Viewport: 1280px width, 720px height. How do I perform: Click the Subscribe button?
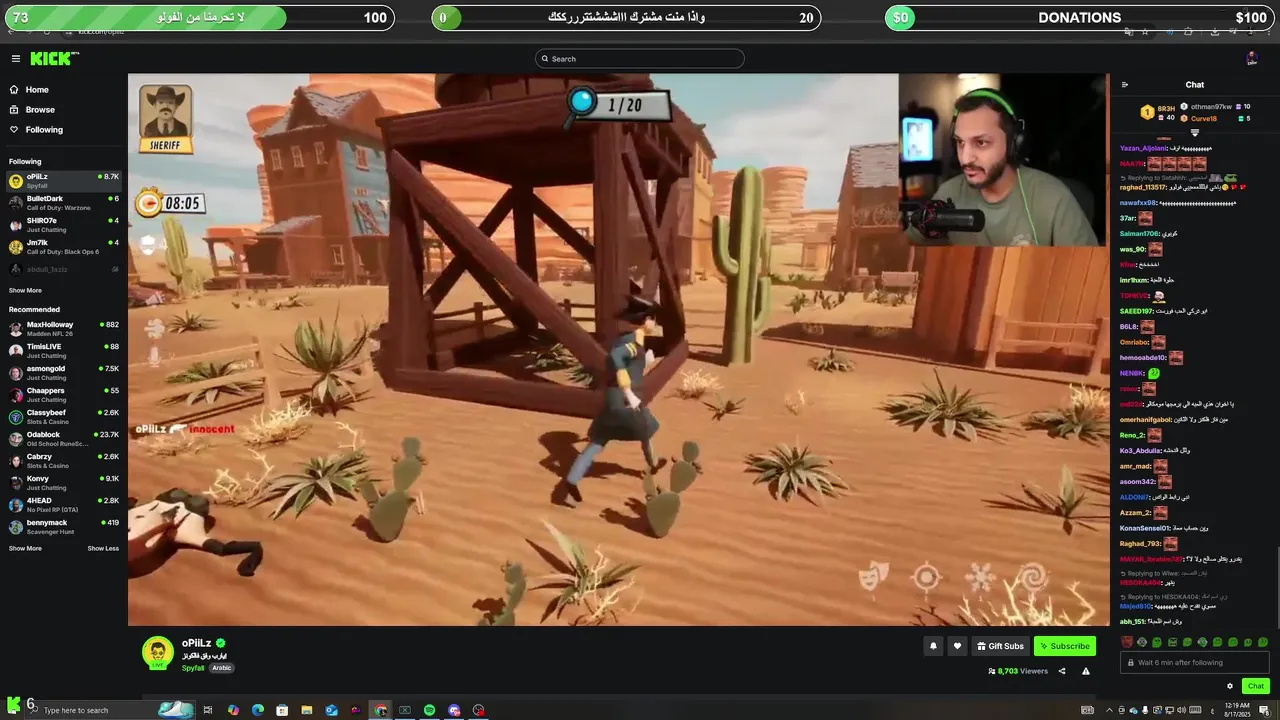(x=1065, y=646)
